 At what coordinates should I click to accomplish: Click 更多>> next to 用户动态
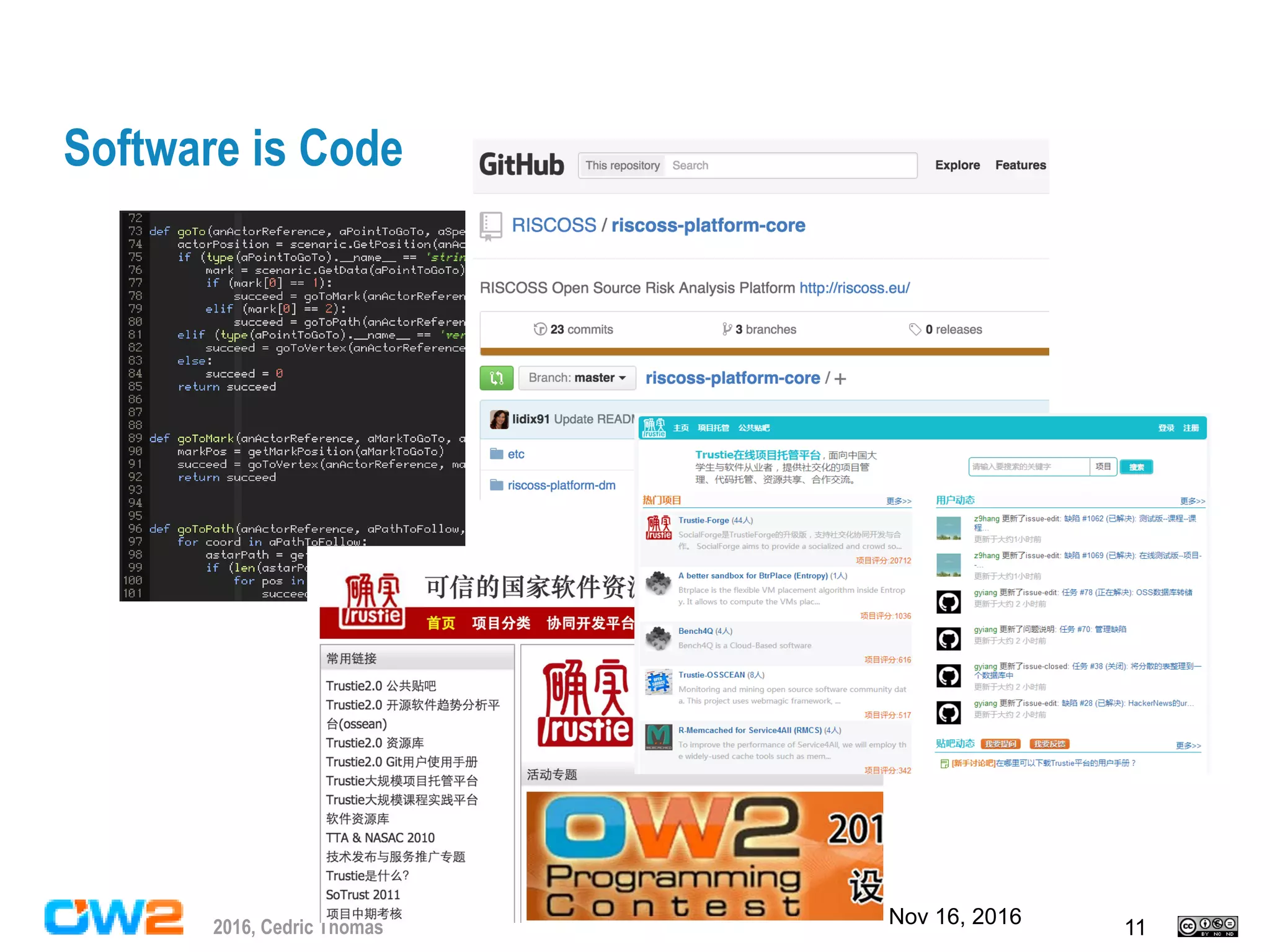1192,500
